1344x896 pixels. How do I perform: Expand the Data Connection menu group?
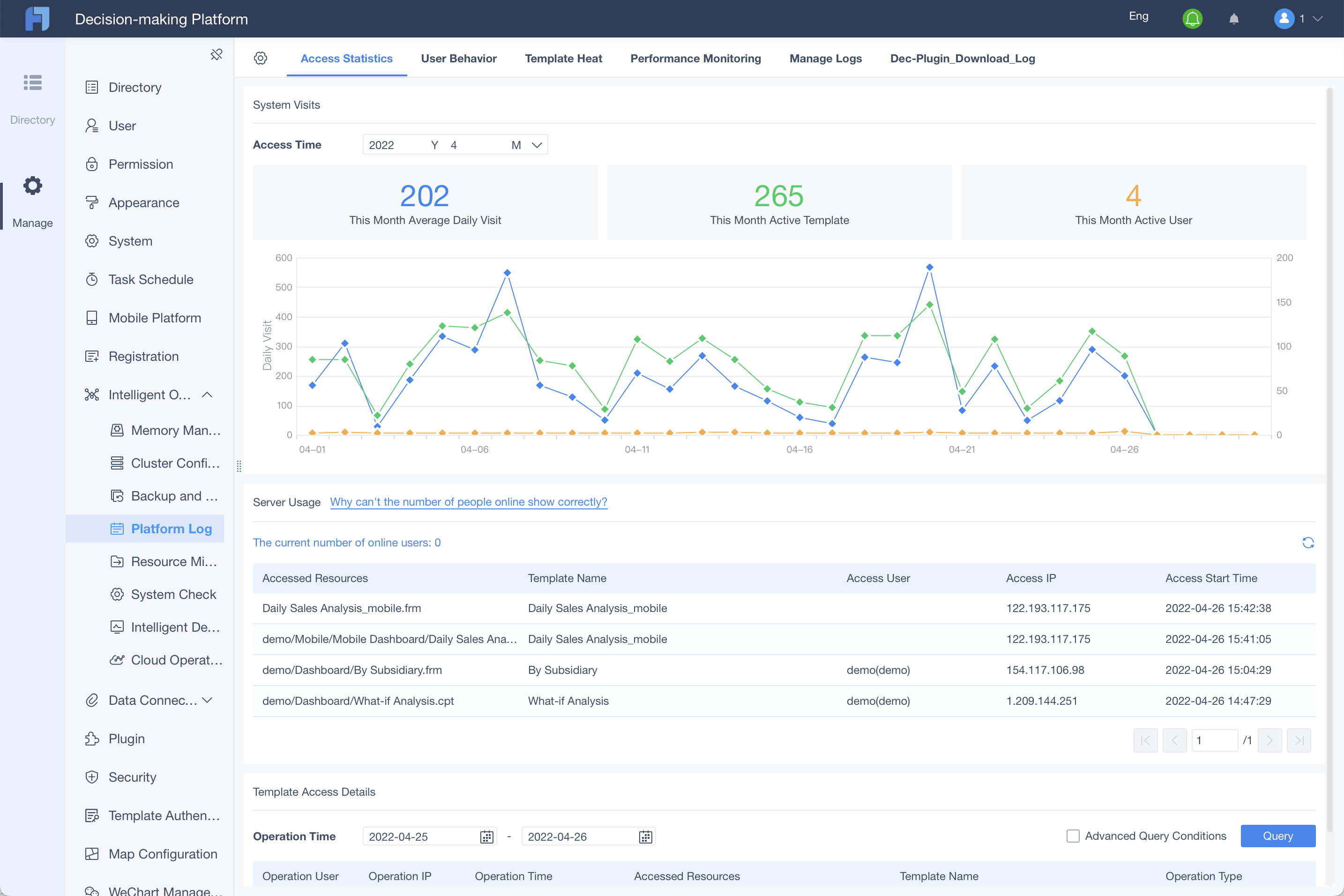[208, 700]
